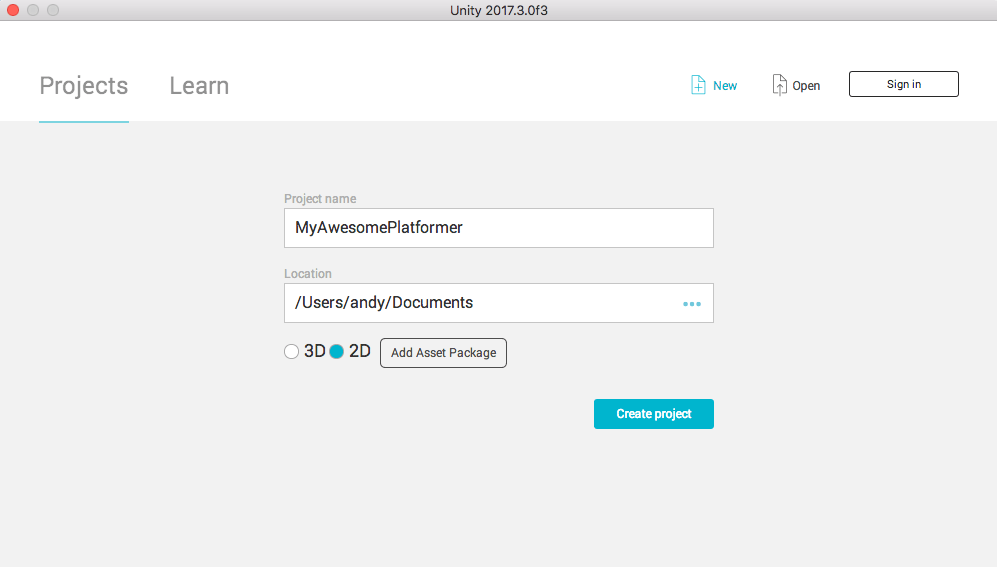Click the Open project document icon
997x567 pixels.
pos(780,85)
